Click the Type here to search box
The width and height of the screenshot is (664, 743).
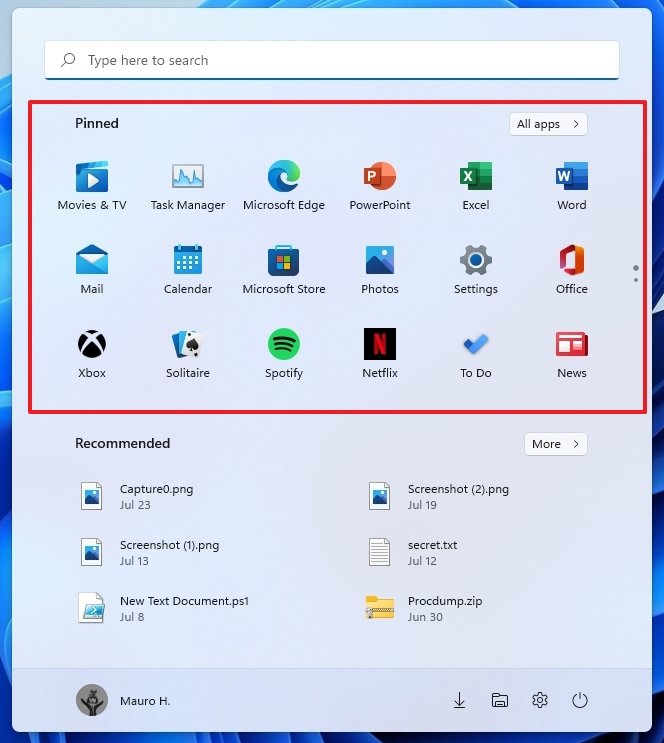coord(332,60)
